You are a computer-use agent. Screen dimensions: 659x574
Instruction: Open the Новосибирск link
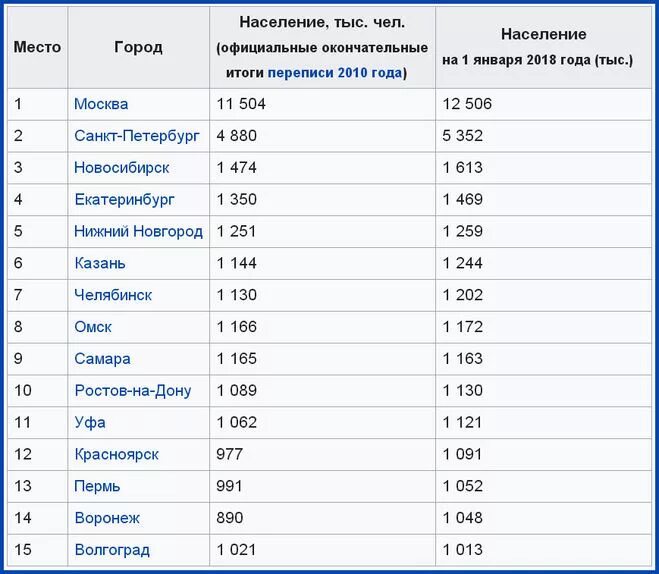tap(122, 168)
